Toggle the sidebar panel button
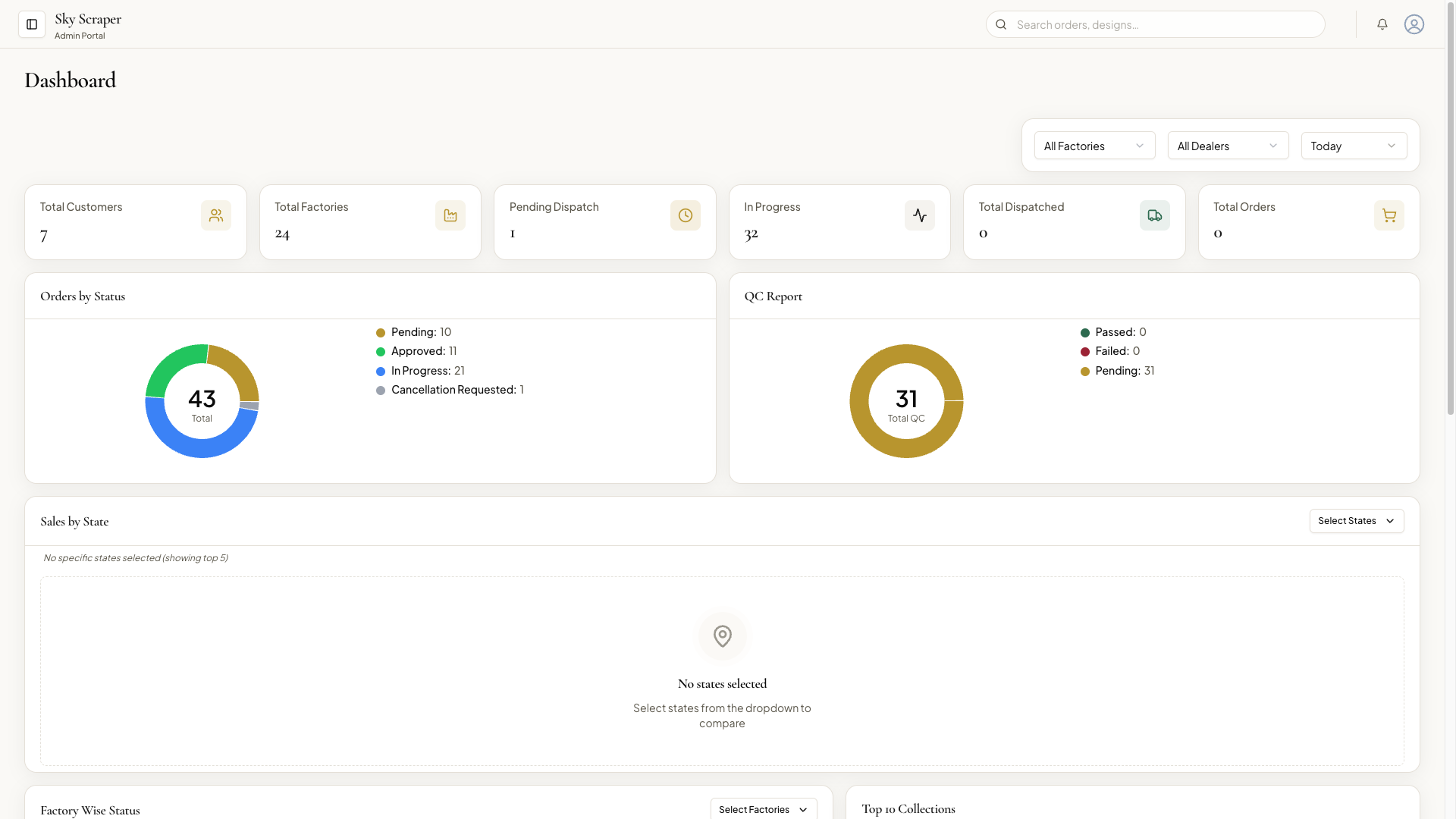 [x=32, y=24]
